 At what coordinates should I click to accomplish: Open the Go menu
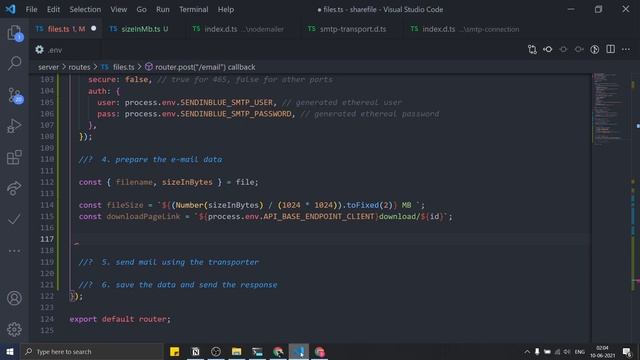[x=141, y=9]
